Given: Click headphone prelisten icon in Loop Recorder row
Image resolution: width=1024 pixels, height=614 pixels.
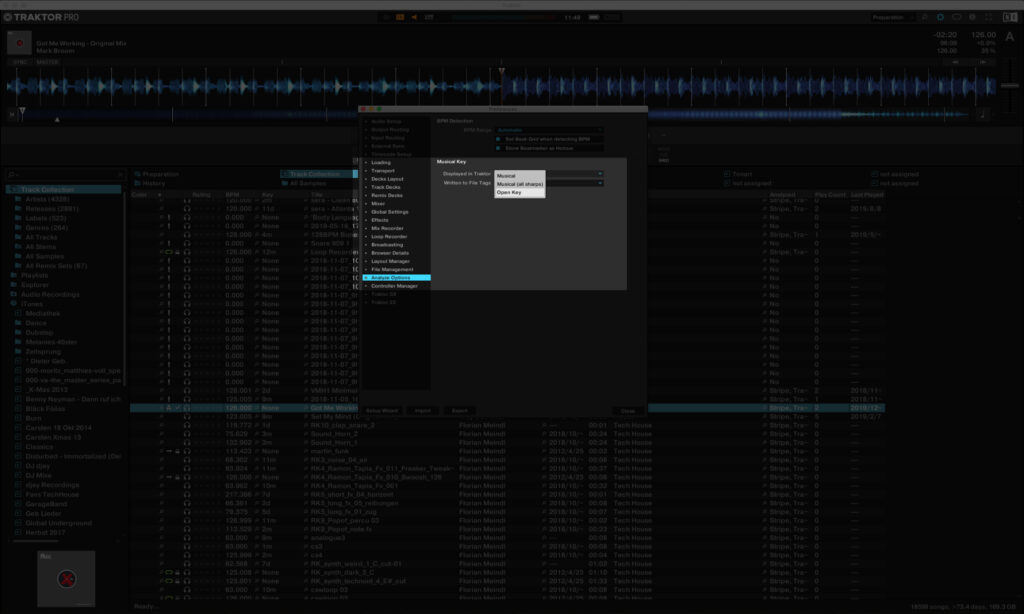Looking at the screenshot, I should pyautogui.click(x=187, y=251).
